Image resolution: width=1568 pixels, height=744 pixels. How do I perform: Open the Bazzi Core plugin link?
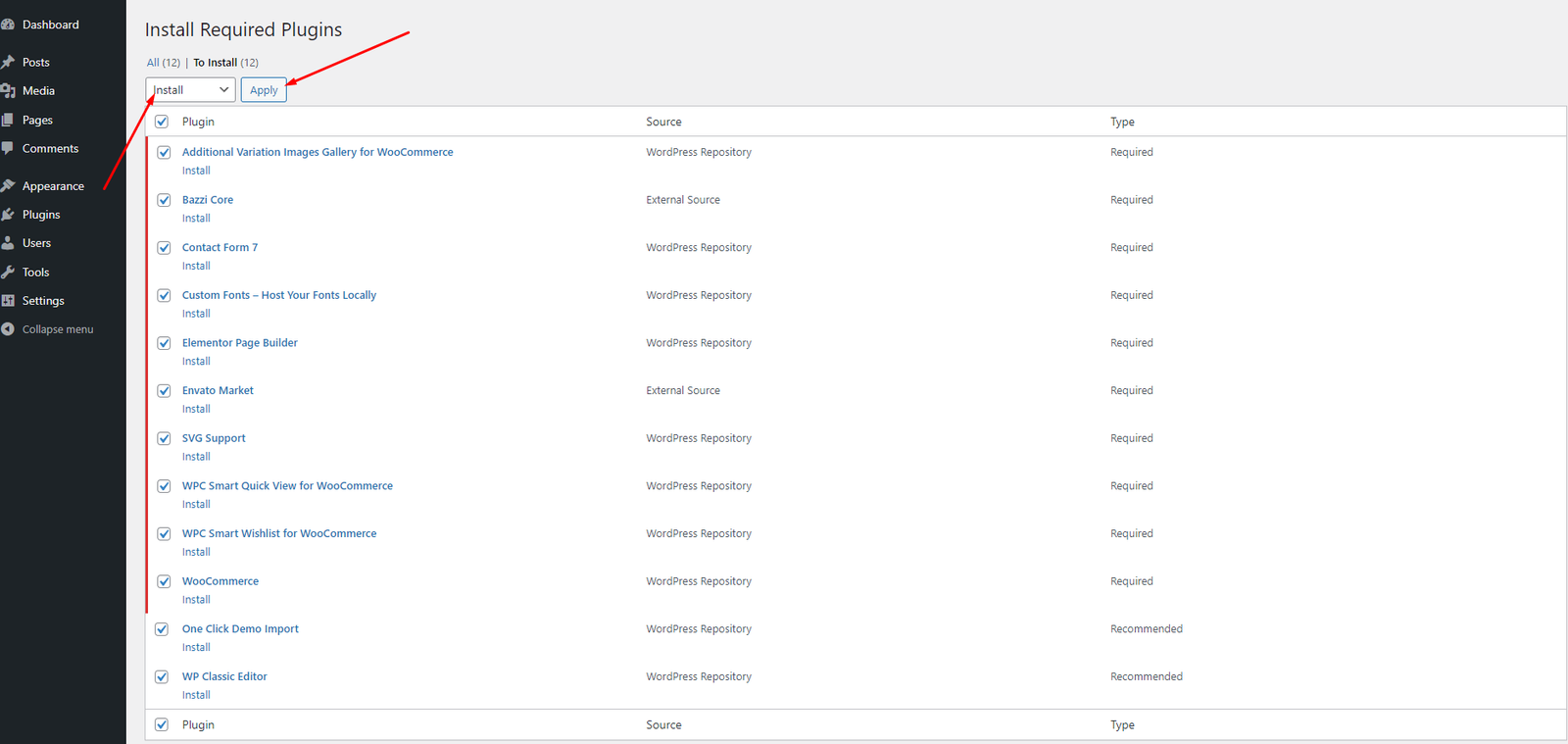(208, 200)
